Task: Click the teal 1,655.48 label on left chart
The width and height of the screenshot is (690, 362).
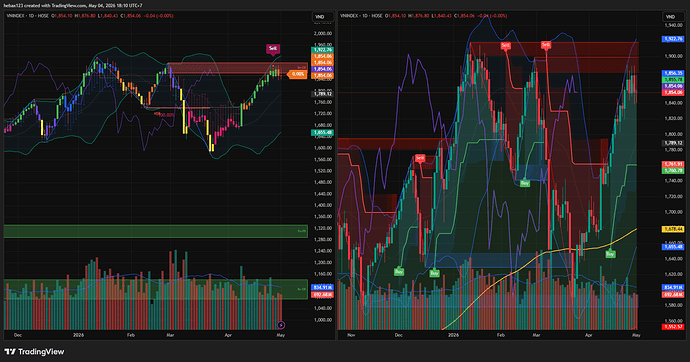Action: coord(323,132)
